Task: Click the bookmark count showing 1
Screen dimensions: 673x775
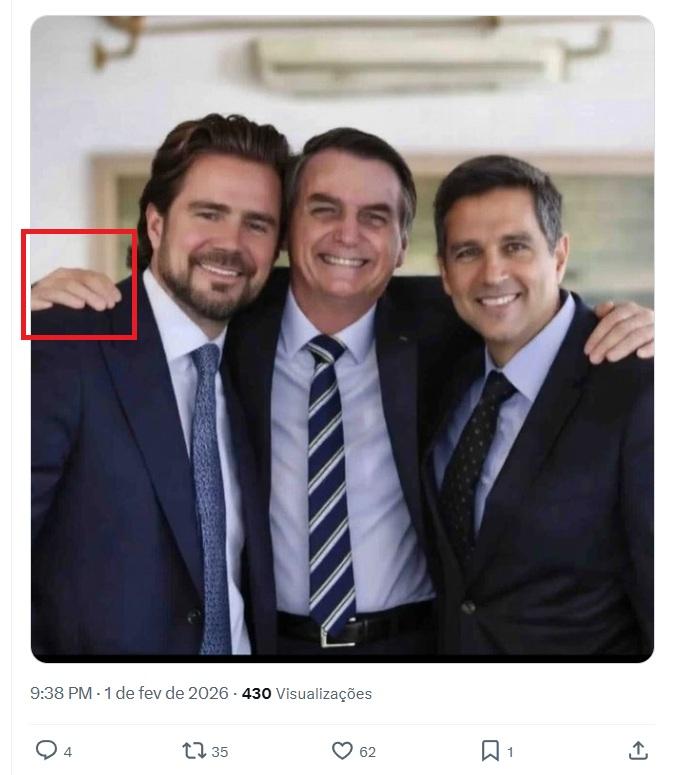Action: [x=510, y=751]
